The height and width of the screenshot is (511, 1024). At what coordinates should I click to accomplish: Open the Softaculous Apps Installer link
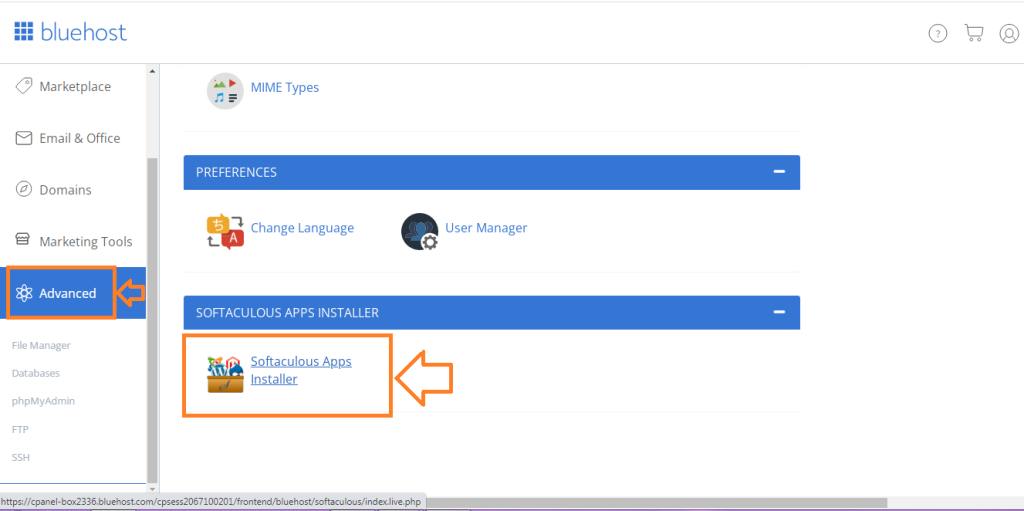pyautogui.click(x=301, y=370)
